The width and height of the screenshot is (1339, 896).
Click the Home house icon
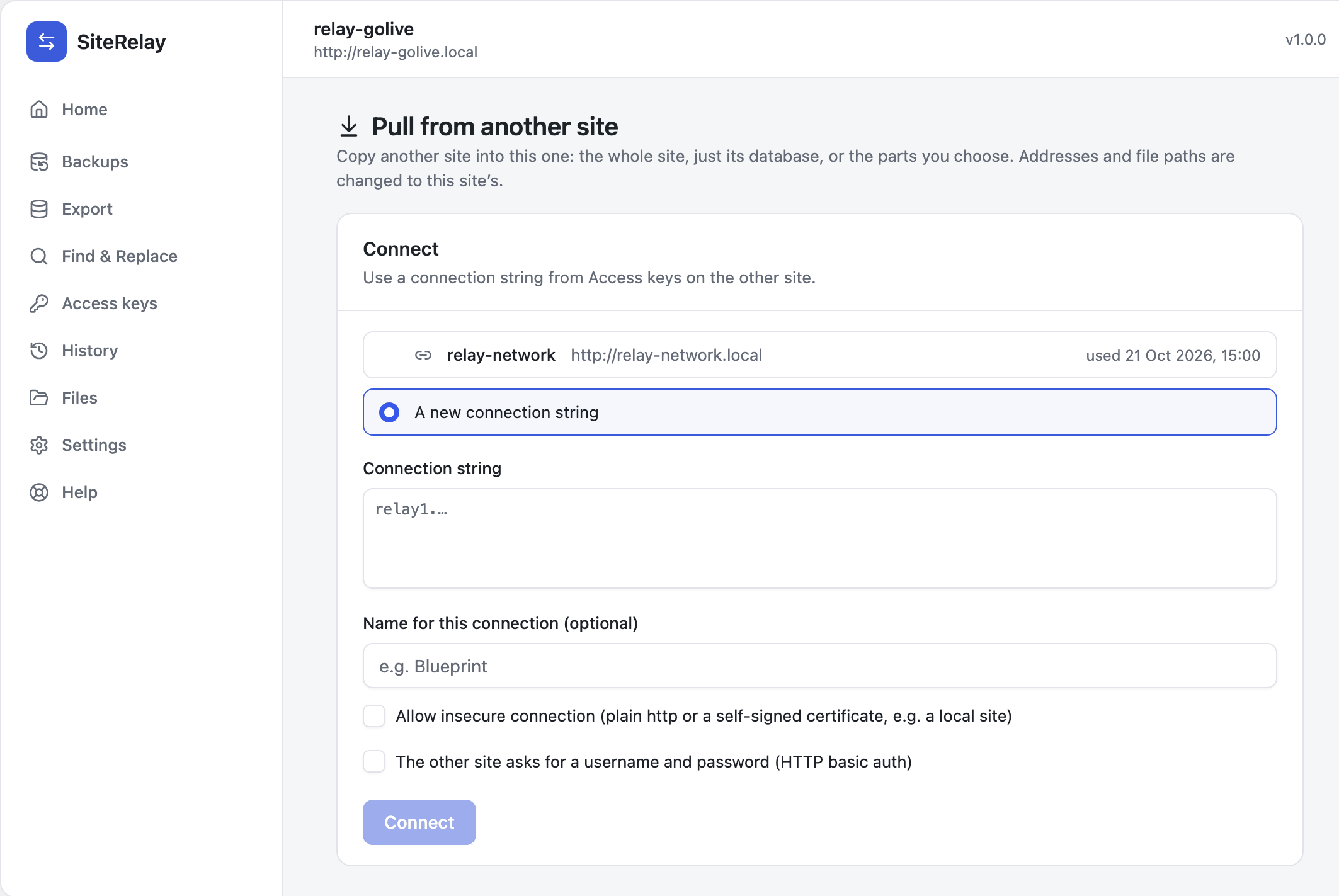tap(39, 110)
